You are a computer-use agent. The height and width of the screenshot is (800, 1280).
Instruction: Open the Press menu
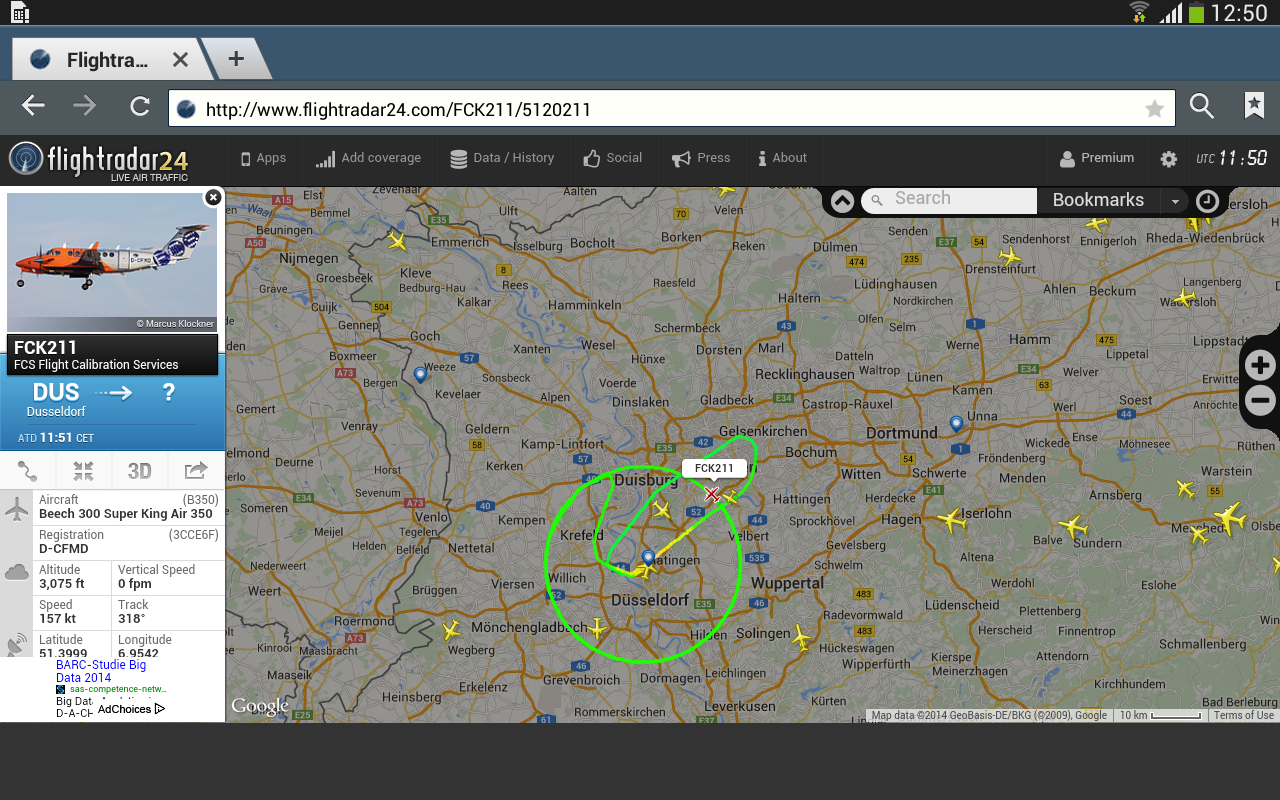pos(701,158)
